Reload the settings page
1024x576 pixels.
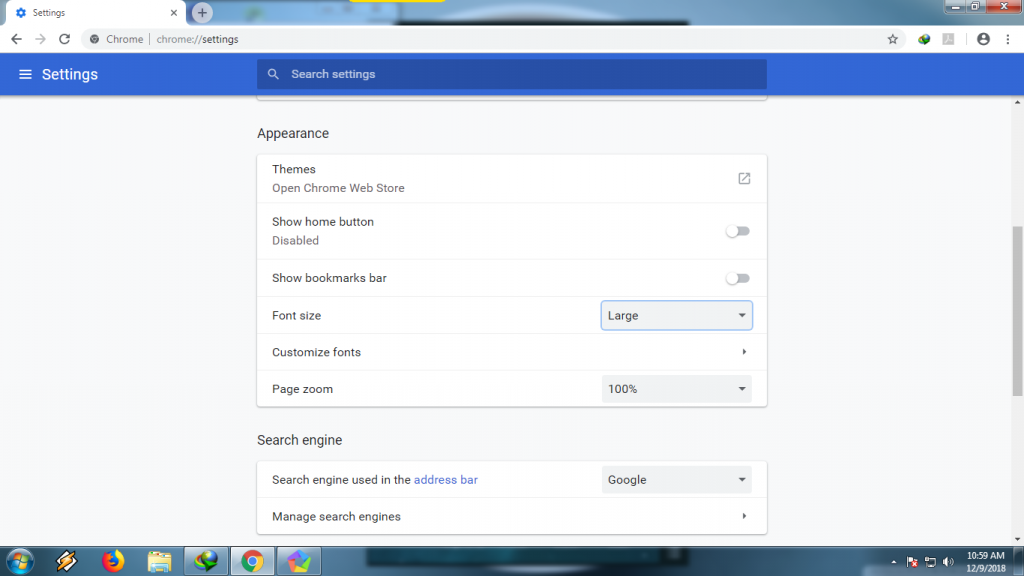(64, 39)
